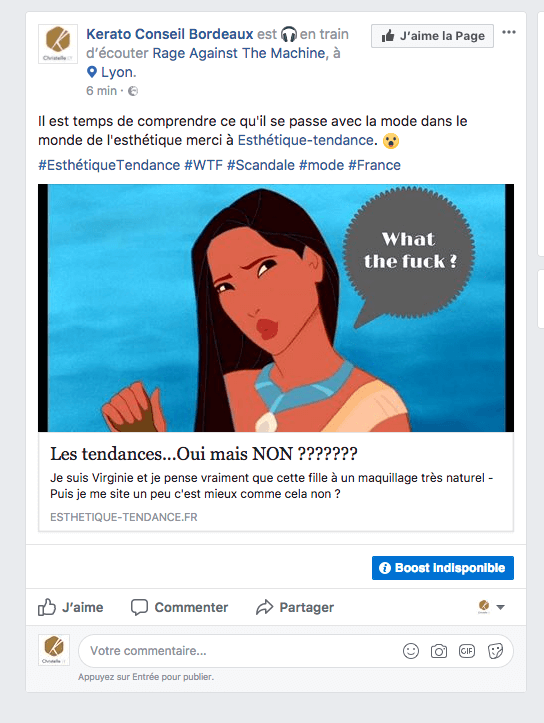Click the globe public-audience icon
Image resolution: width=544 pixels, height=723 pixels.
tap(133, 91)
